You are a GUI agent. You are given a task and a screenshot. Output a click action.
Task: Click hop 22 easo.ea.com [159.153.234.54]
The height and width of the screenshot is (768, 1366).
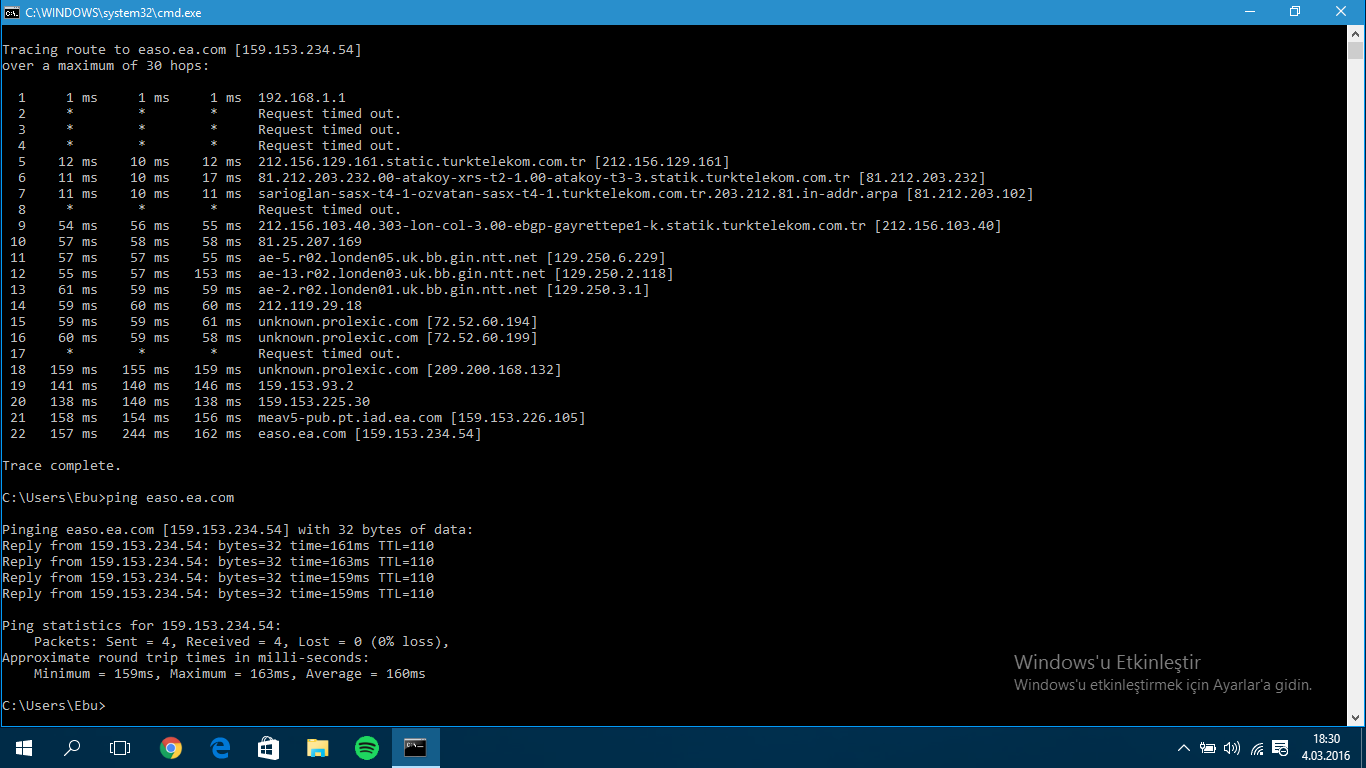[x=370, y=434]
